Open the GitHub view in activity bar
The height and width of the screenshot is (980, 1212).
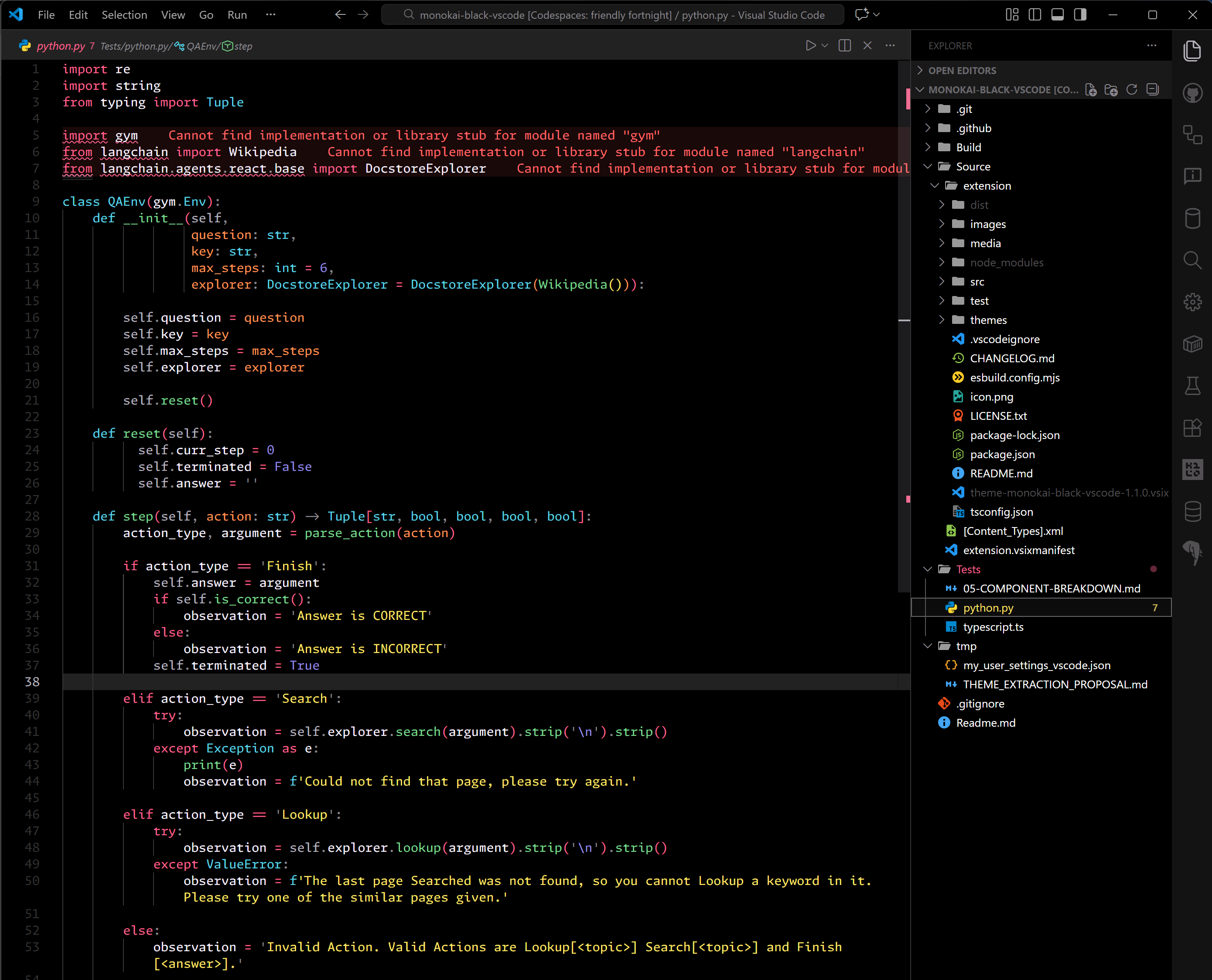1192,93
